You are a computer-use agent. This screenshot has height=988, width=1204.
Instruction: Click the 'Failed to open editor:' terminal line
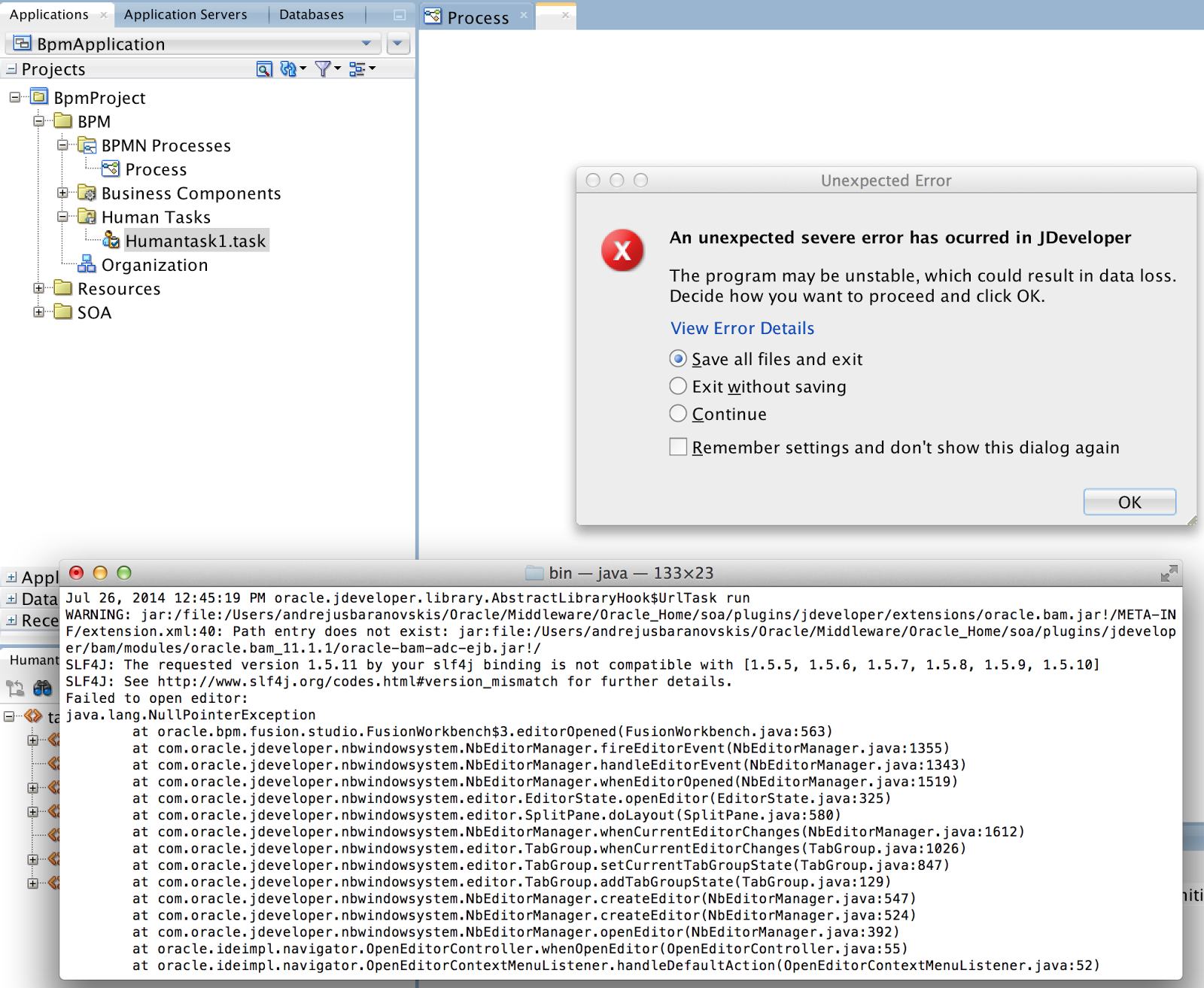(x=157, y=698)
